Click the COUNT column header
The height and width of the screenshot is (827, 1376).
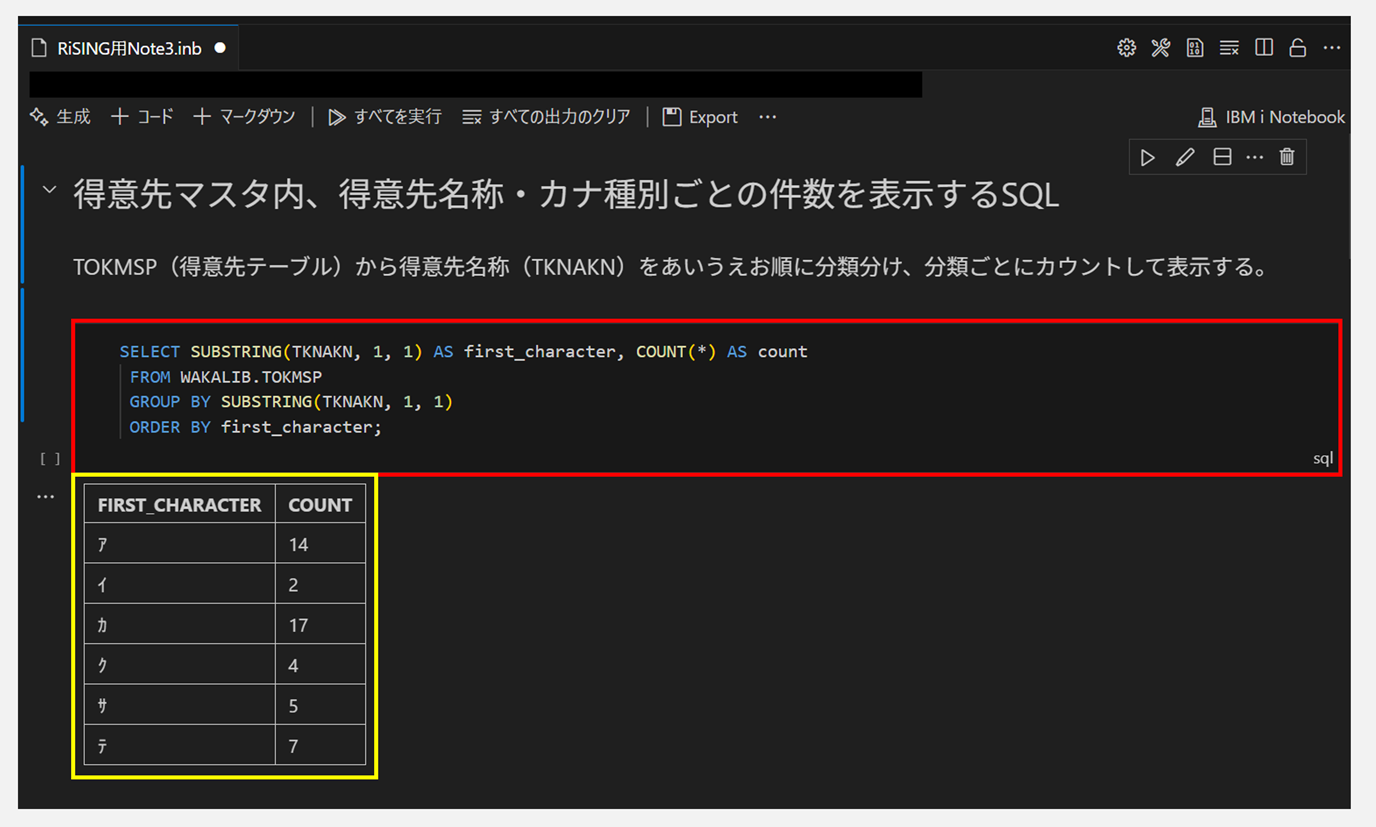(320, 505)
